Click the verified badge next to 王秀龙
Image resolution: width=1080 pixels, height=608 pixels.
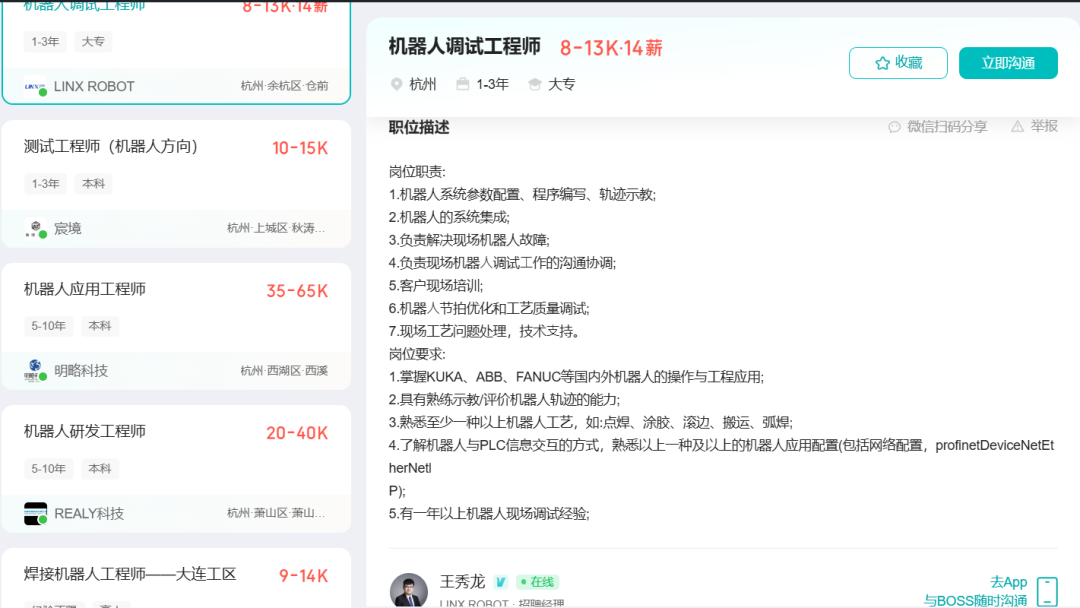pos(501,582)
